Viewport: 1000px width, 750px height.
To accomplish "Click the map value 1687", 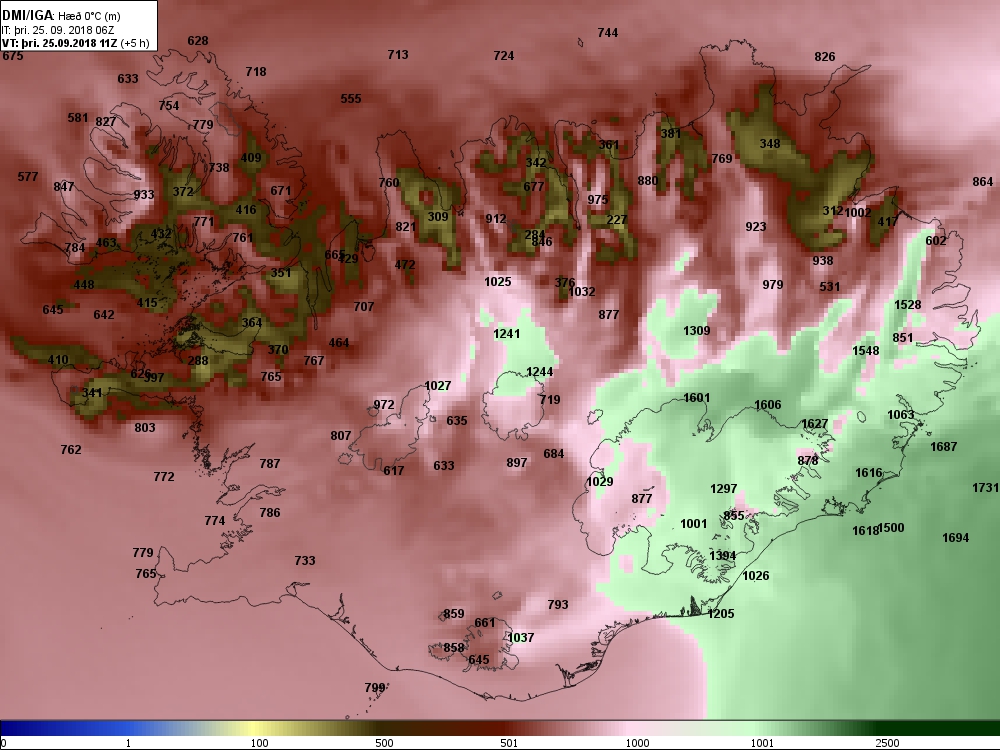I will click(x=943, y=447).
